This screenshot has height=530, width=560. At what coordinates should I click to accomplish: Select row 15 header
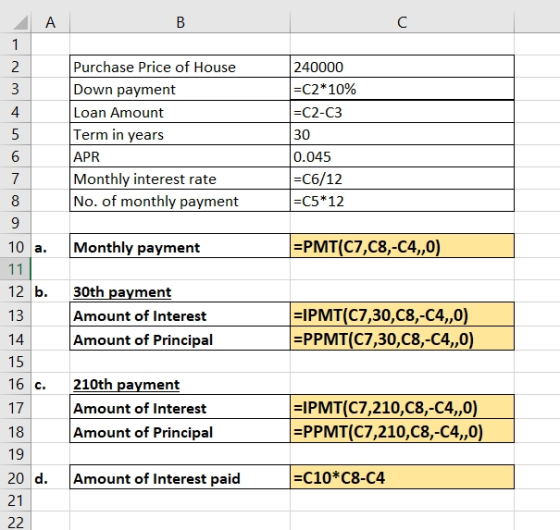point(15,361)
